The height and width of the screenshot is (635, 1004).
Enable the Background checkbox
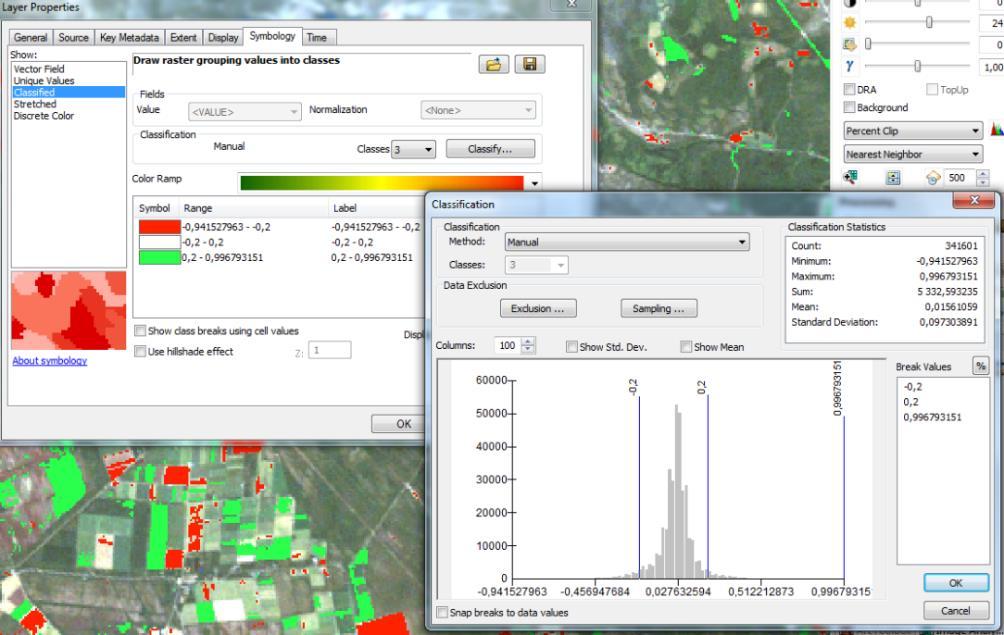pyautogui.click(x=849, y=107)
